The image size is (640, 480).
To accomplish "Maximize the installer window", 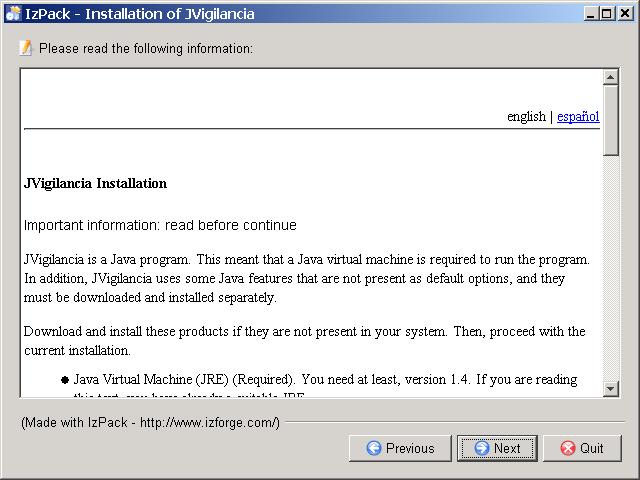I will tap(607, 14).
